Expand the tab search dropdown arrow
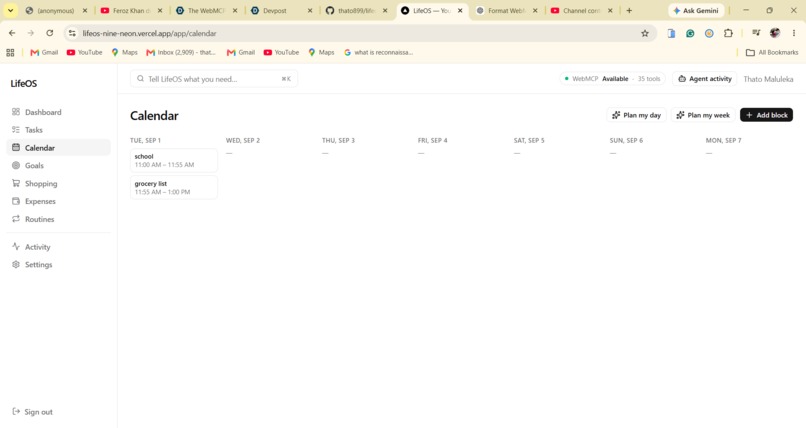Screen dimensions: 806x428 coord(10,10)
